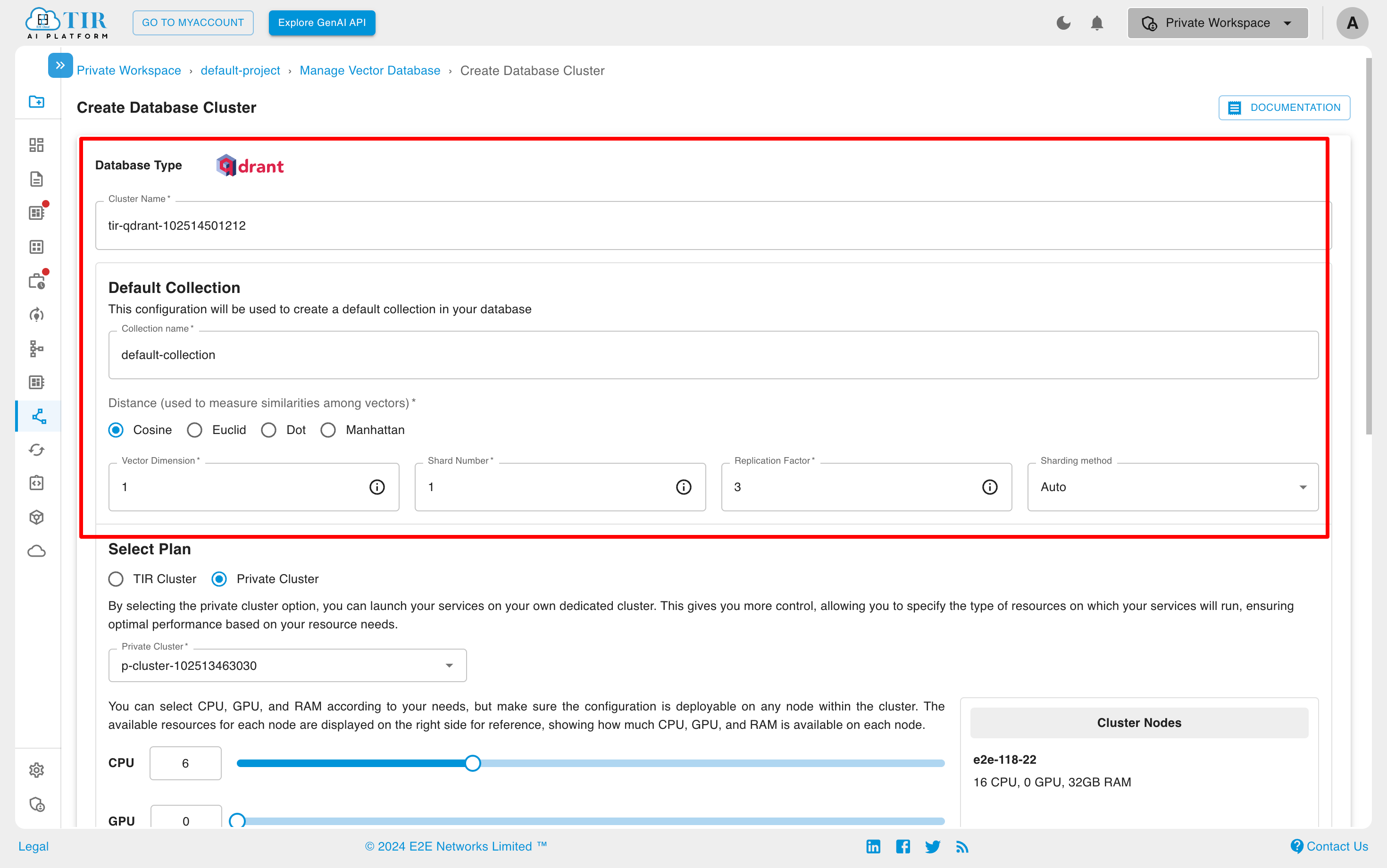
Task: Select Private Cluster plan radio
Action: (x=219, y=579)
